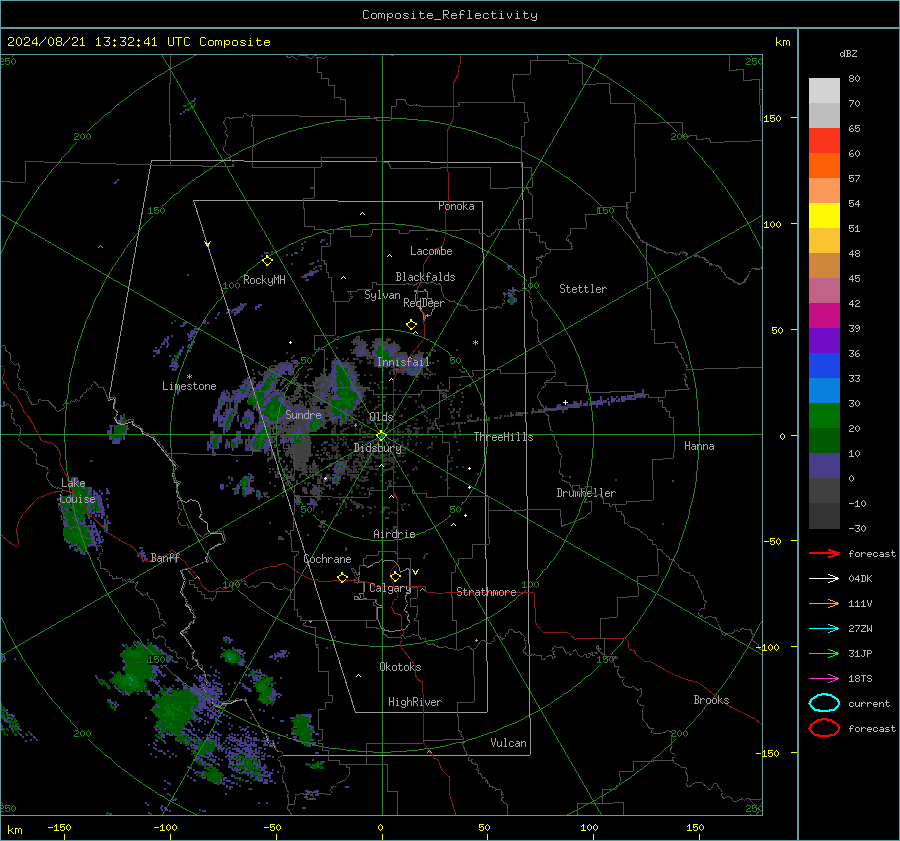Click the Sylvan label
This screenshot has width=900, height=841.
coord(382,296)
